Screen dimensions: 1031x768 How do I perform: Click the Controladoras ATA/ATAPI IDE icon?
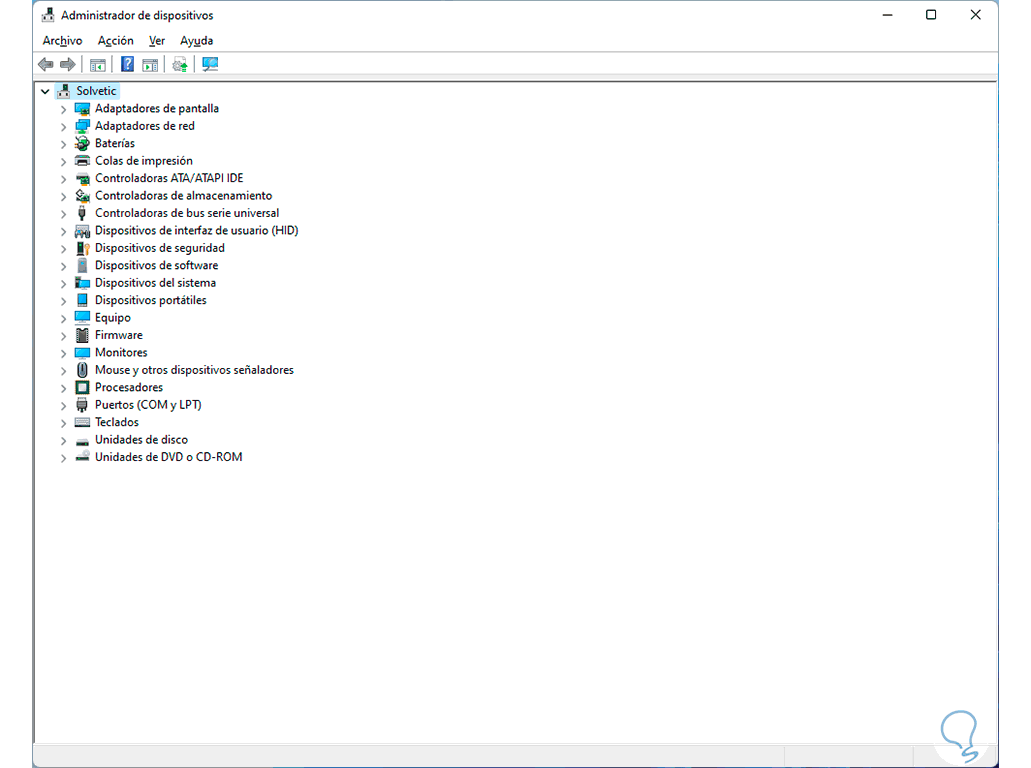tap(82, 178)
